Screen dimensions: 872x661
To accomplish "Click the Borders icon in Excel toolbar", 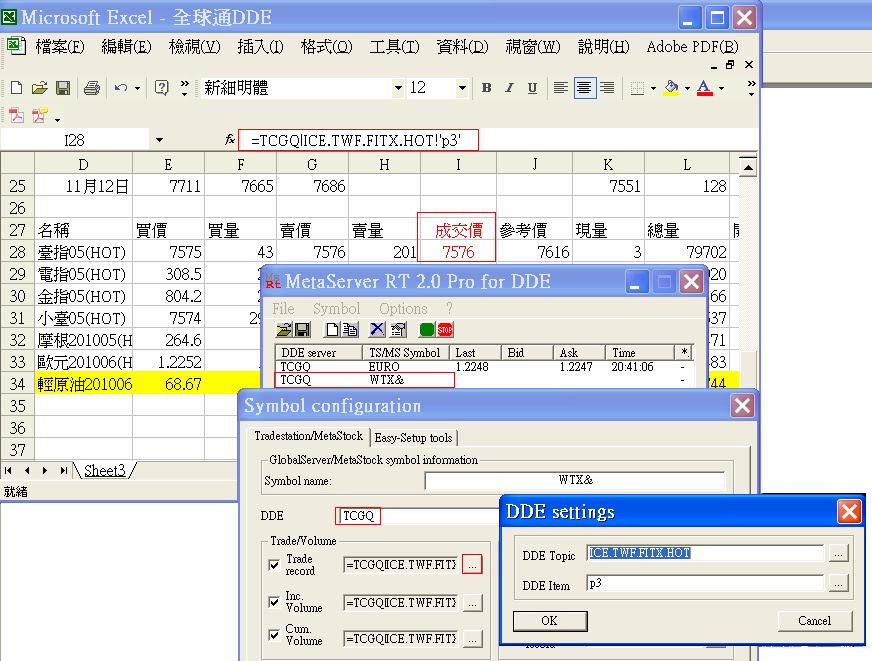I will pos(637,88).
